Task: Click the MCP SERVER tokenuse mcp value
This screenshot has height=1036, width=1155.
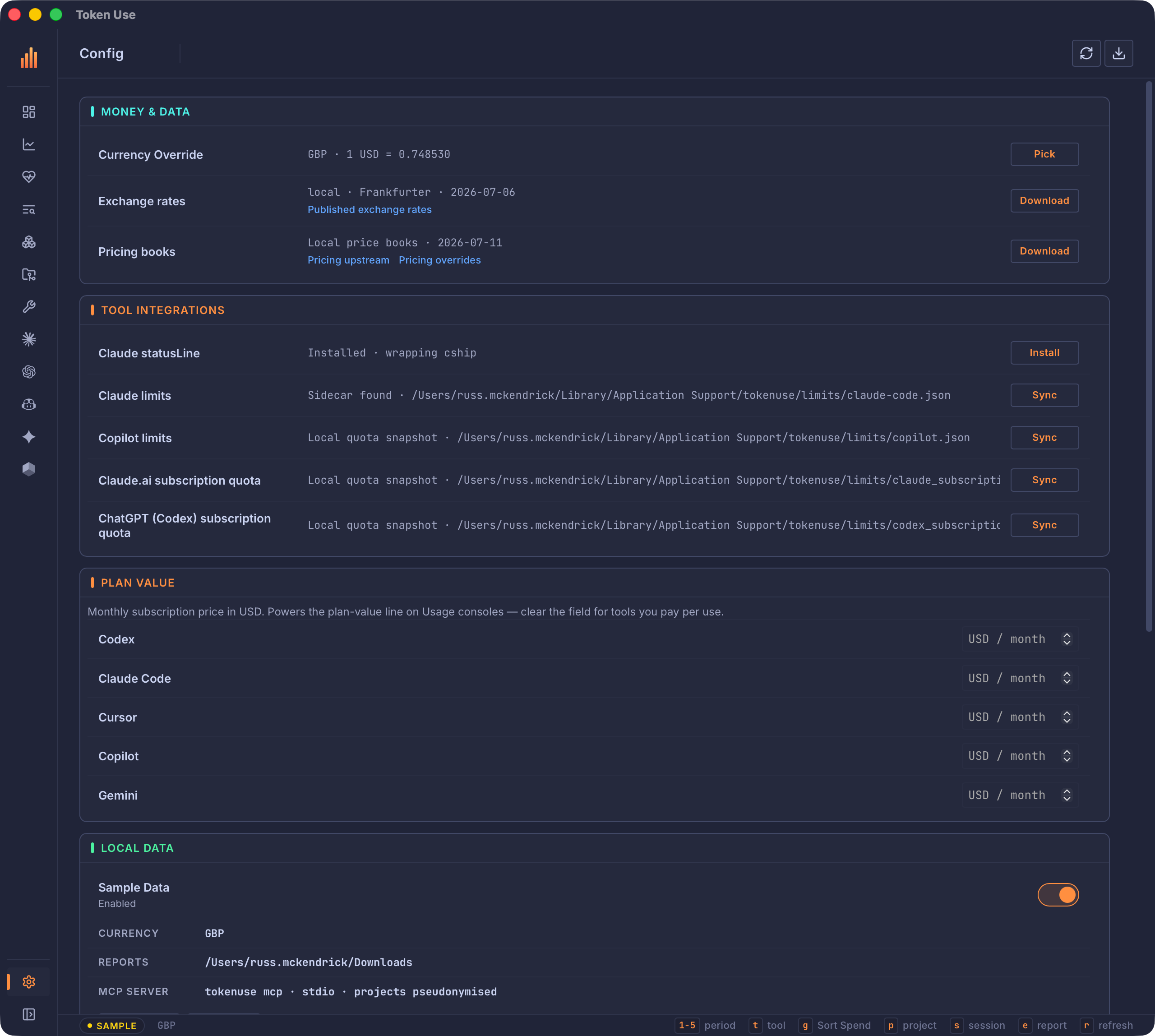Action: coord(351,992)
